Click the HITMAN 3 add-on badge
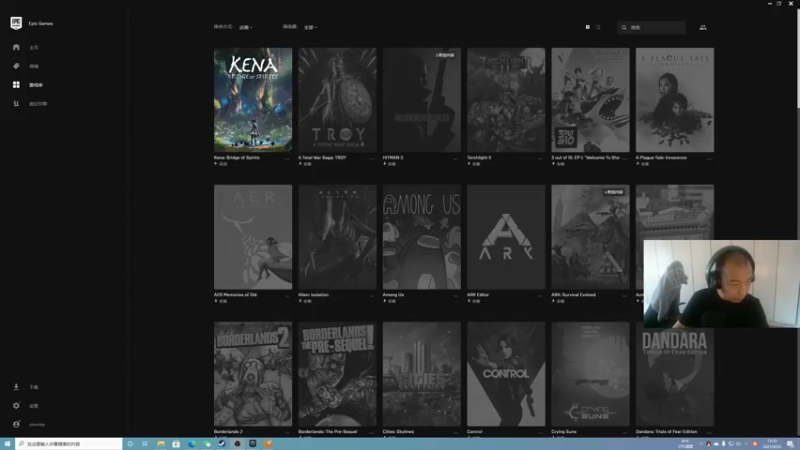 coord(445,55)
